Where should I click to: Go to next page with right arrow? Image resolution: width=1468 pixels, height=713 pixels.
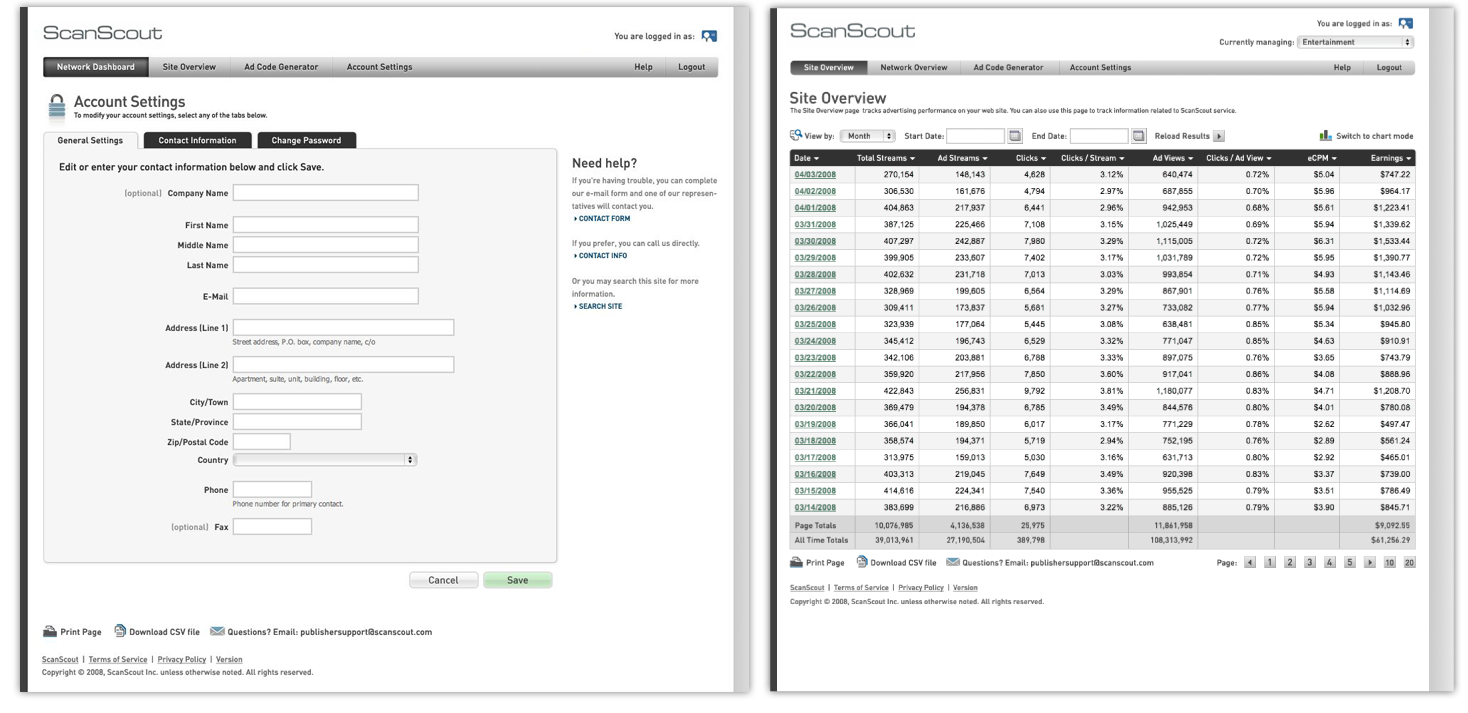tap(1370, 563)
